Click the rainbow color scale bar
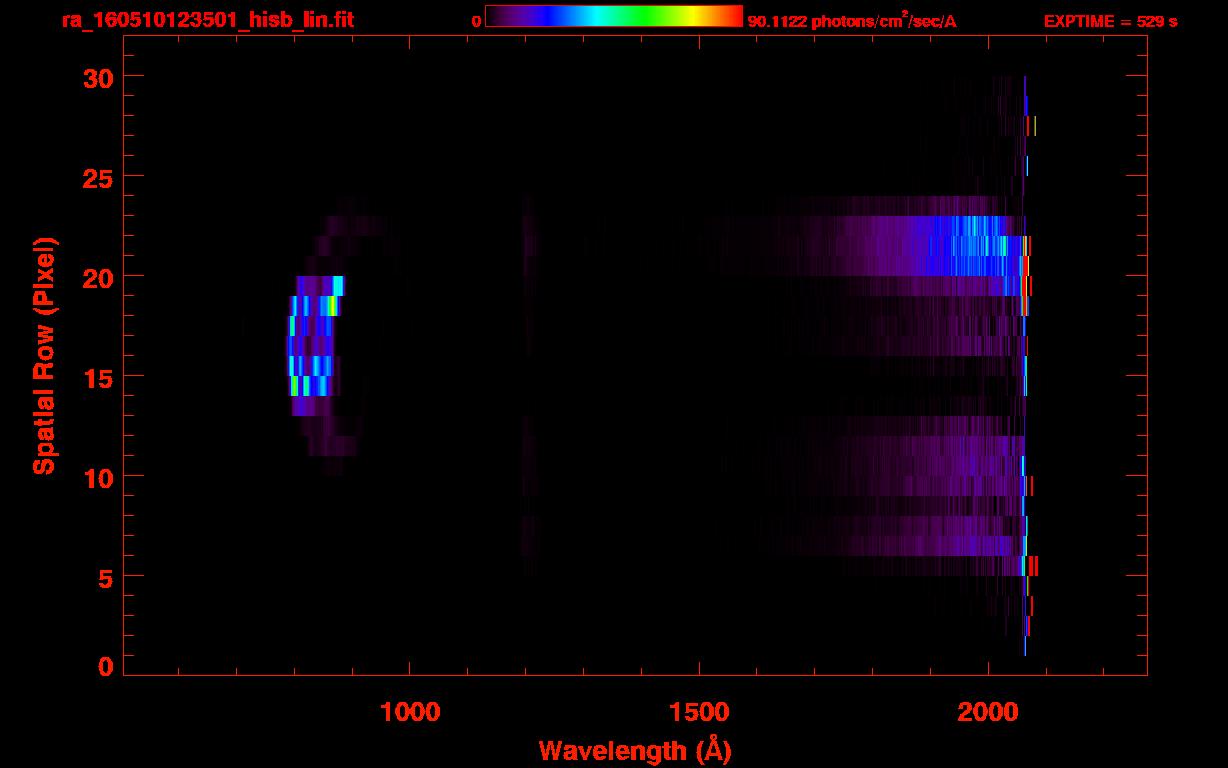This screenshot has width=1228, height=768. point(614,16)
